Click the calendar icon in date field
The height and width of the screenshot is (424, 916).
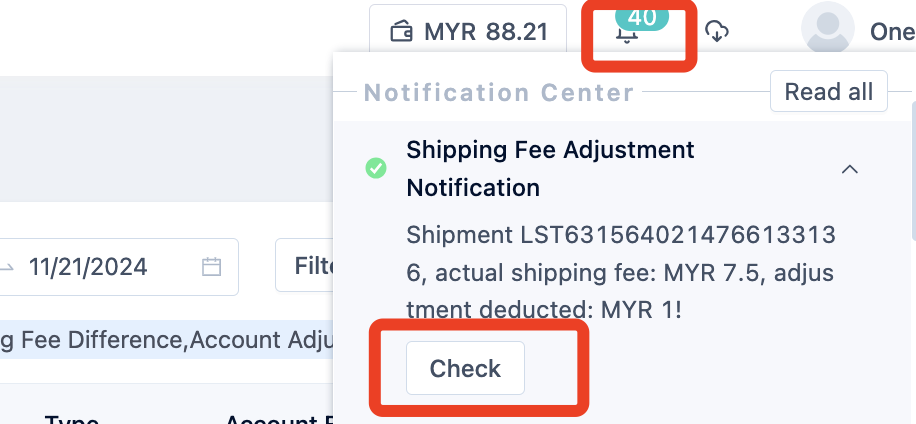point(211,267)
